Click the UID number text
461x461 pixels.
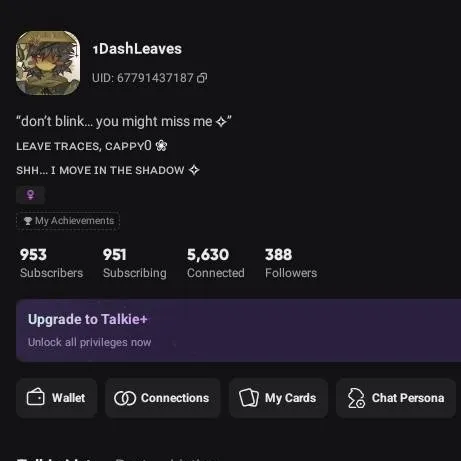tap(143, 78)
